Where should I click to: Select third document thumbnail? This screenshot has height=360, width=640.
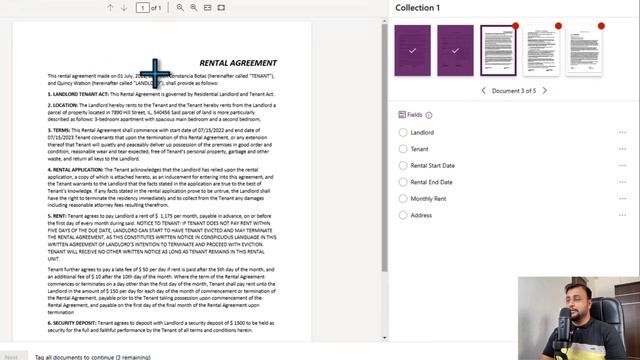pos(498,51)
